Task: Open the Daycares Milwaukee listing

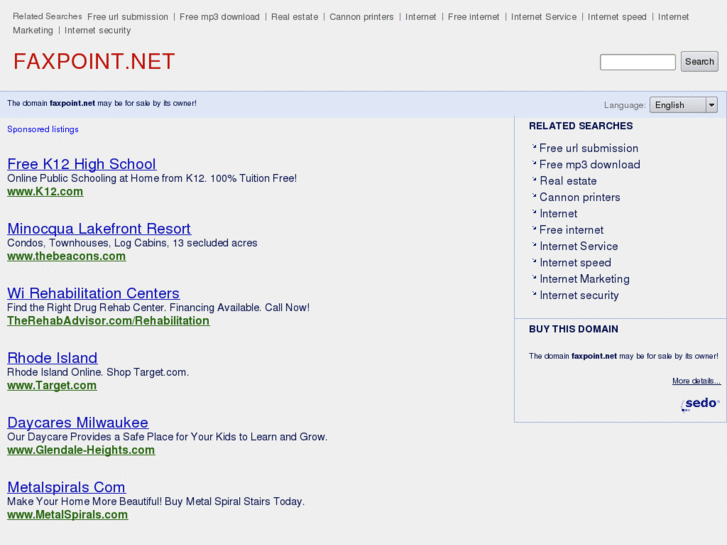Action: (78, 422)
